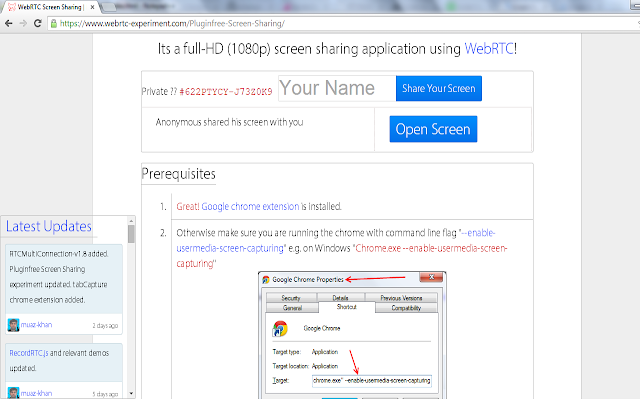Open the Latest Updates heading link

[x=49, y=226]
